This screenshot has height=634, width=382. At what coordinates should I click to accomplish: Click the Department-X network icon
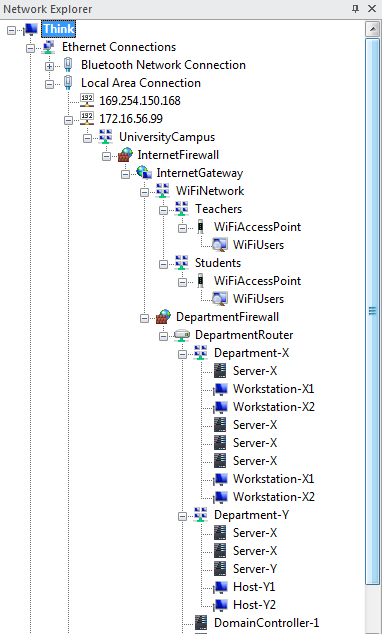coord(200,353)
